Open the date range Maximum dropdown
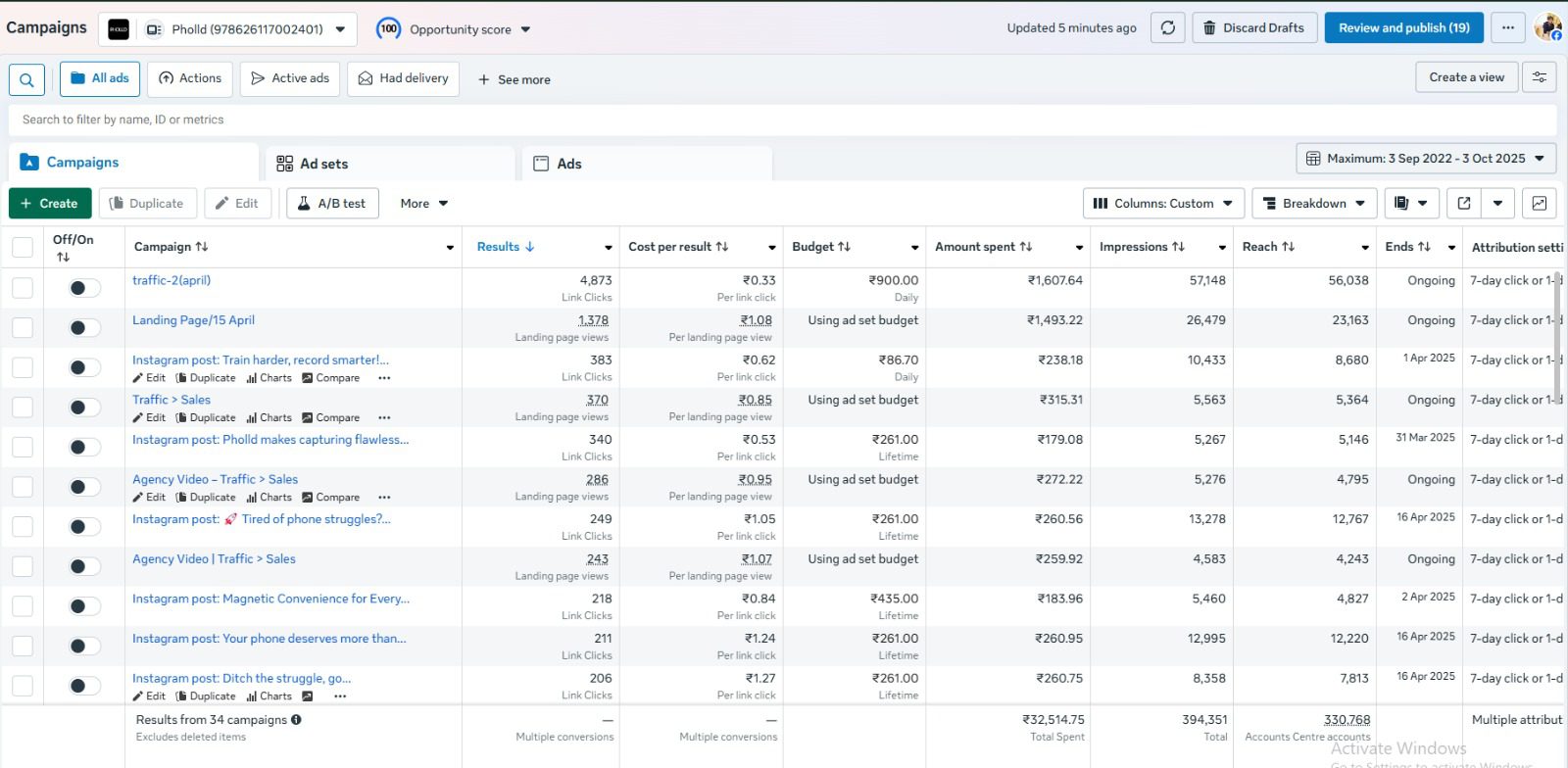Viewport: 1568px width, 768px height. (1426, 159)
